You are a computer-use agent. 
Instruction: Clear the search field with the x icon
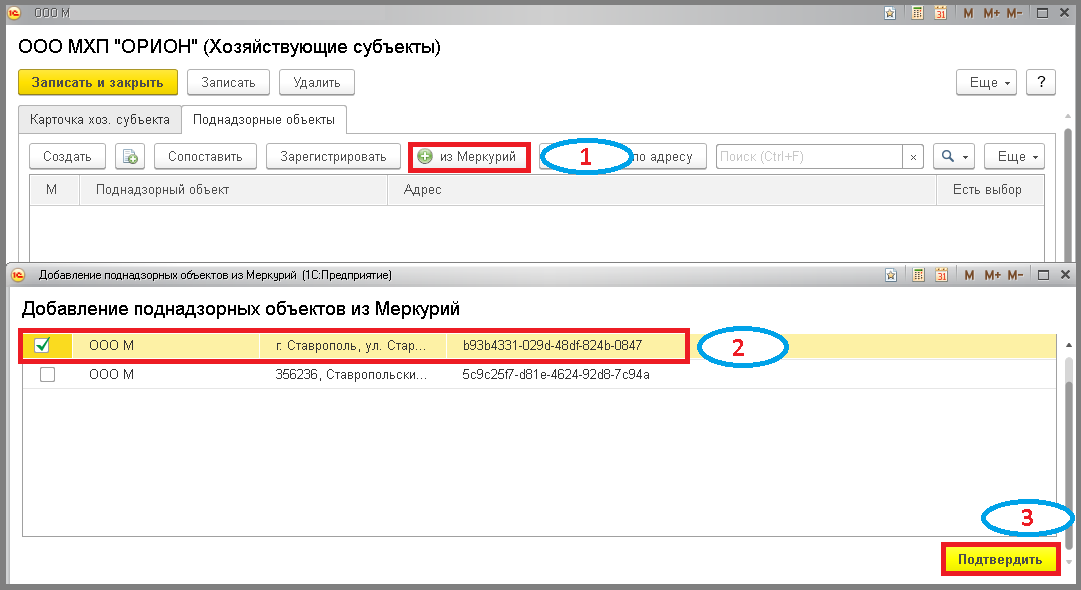[913, 157]
